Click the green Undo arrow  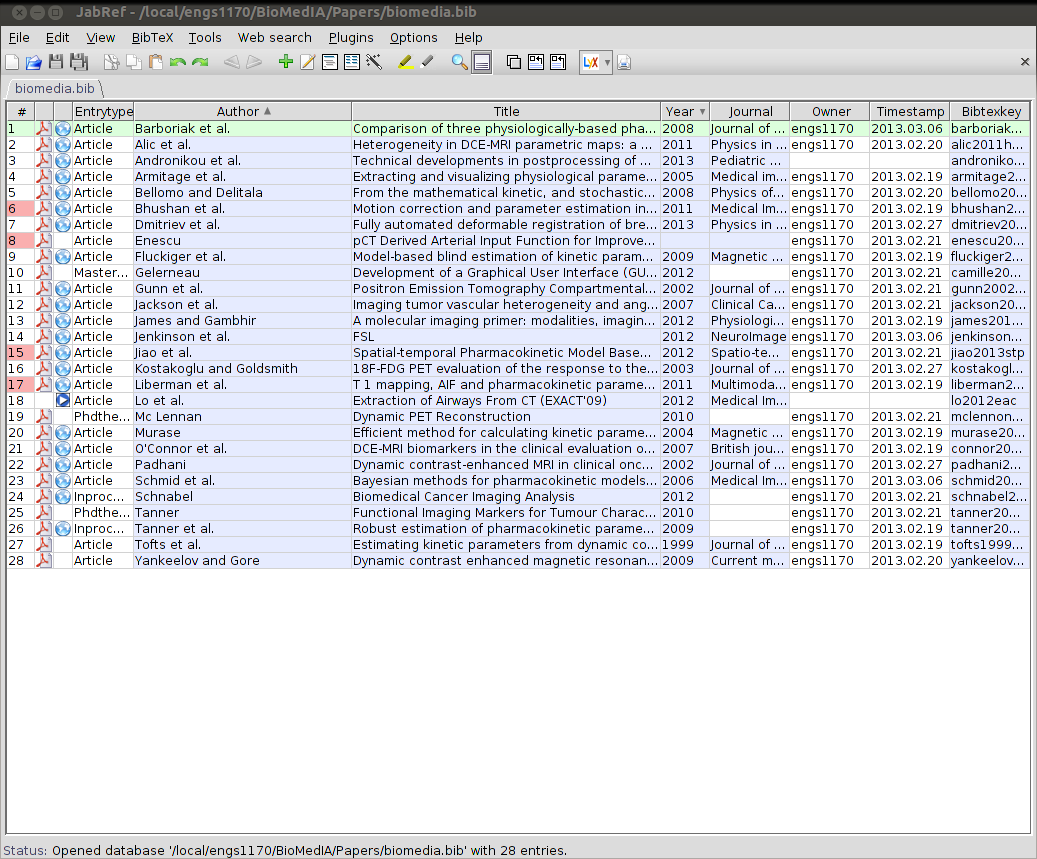(x=177, y=62)
